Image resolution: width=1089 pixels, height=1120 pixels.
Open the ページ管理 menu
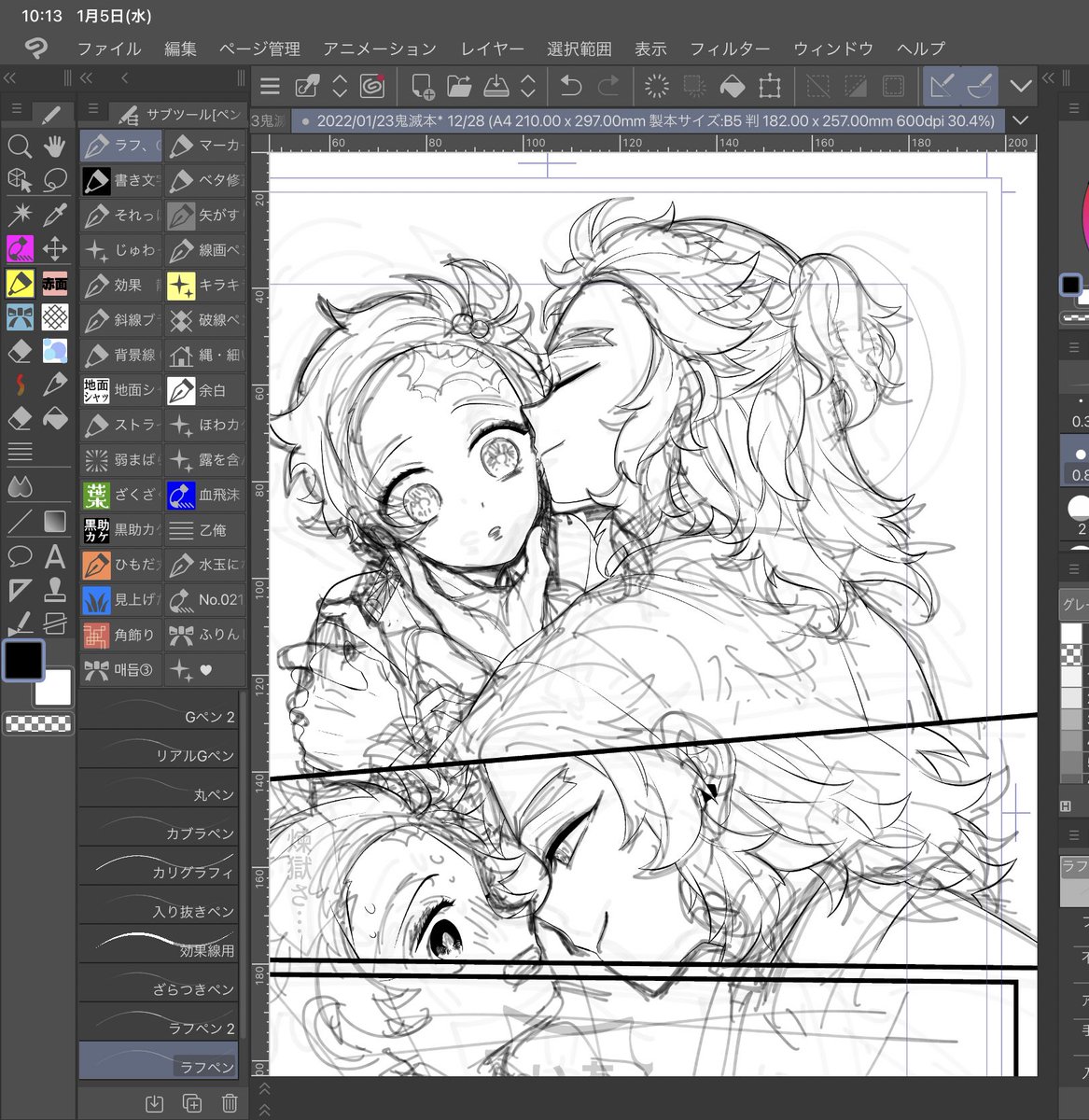click(x=259, y=49)
